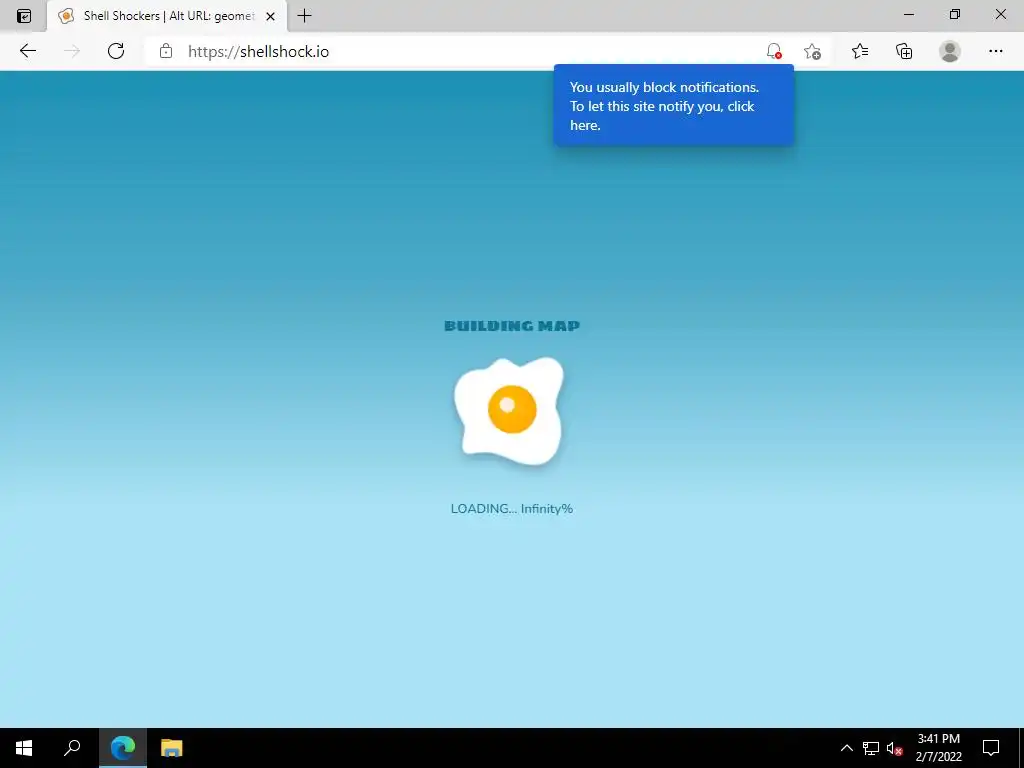Add this page to favorites

click(x=812, y=51)
